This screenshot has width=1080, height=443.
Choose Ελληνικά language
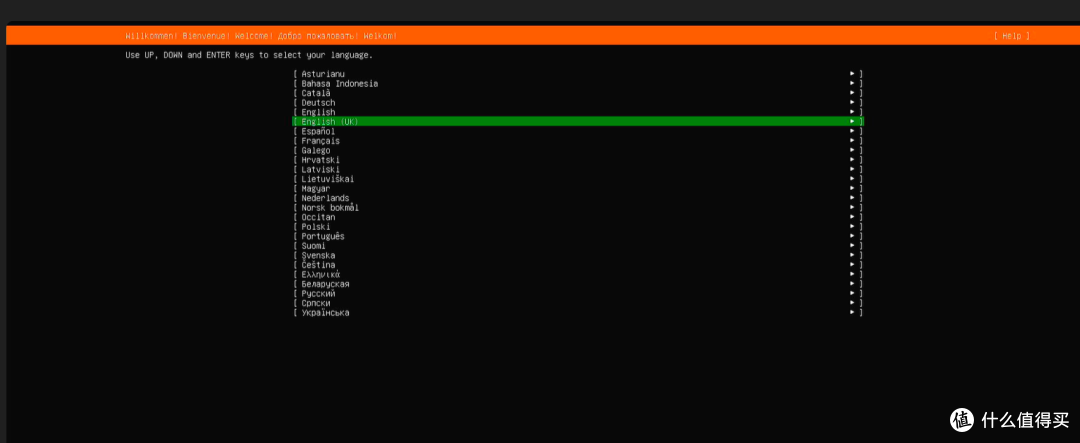pos(578,274)
